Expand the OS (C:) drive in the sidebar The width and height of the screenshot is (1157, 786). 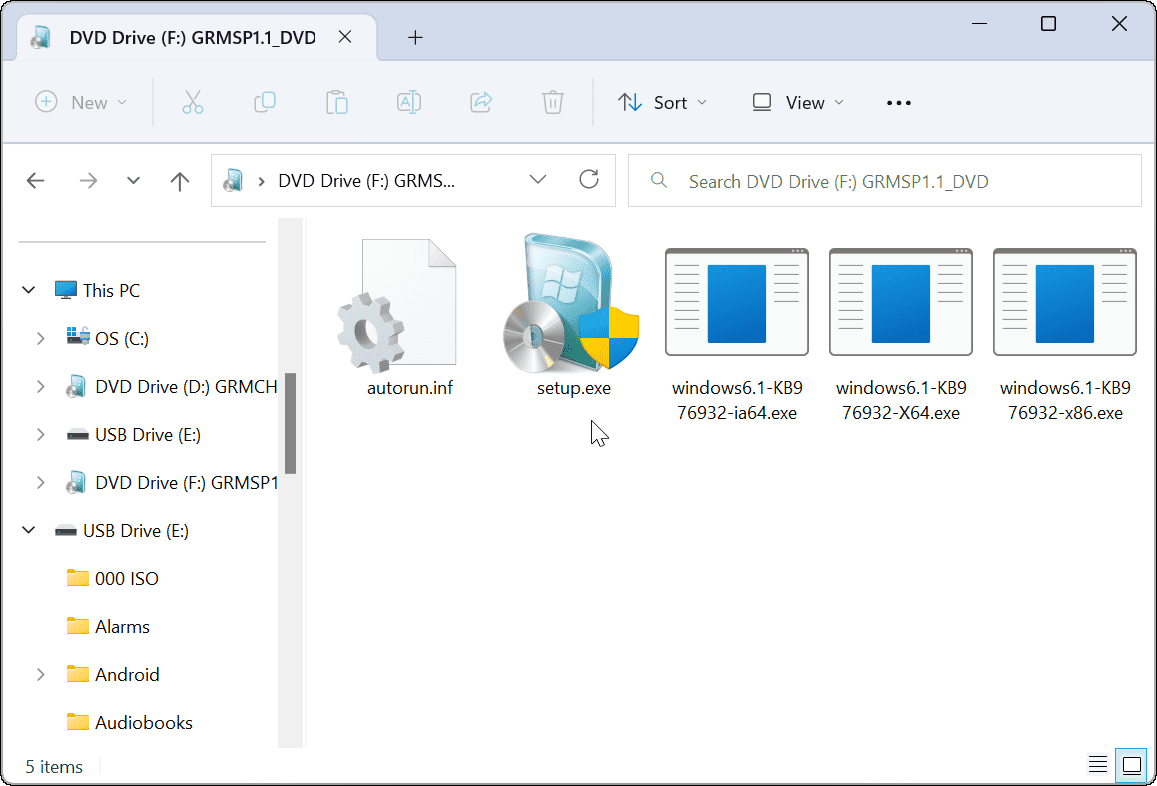[x=40, y=338]
